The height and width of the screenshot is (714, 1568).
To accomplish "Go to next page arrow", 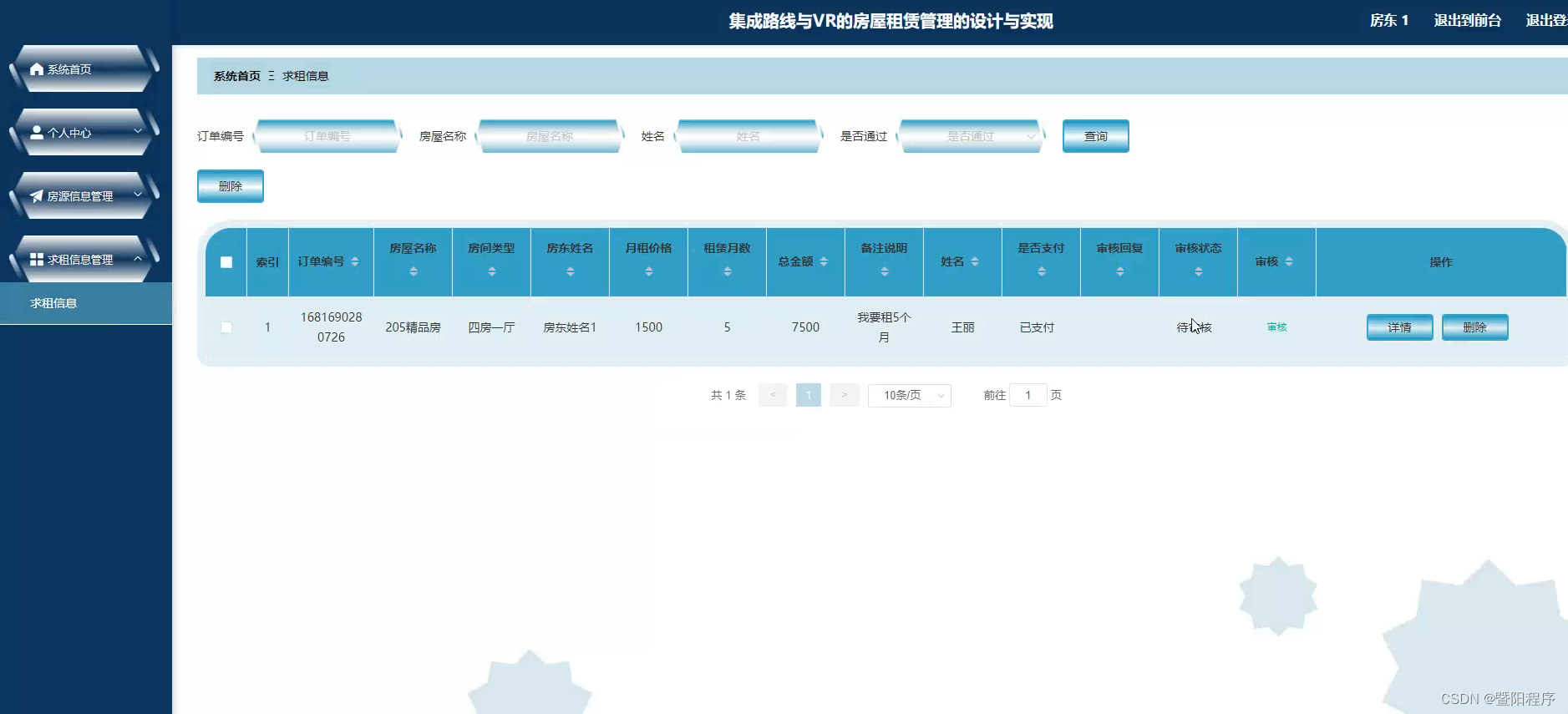I will [845, 395].
